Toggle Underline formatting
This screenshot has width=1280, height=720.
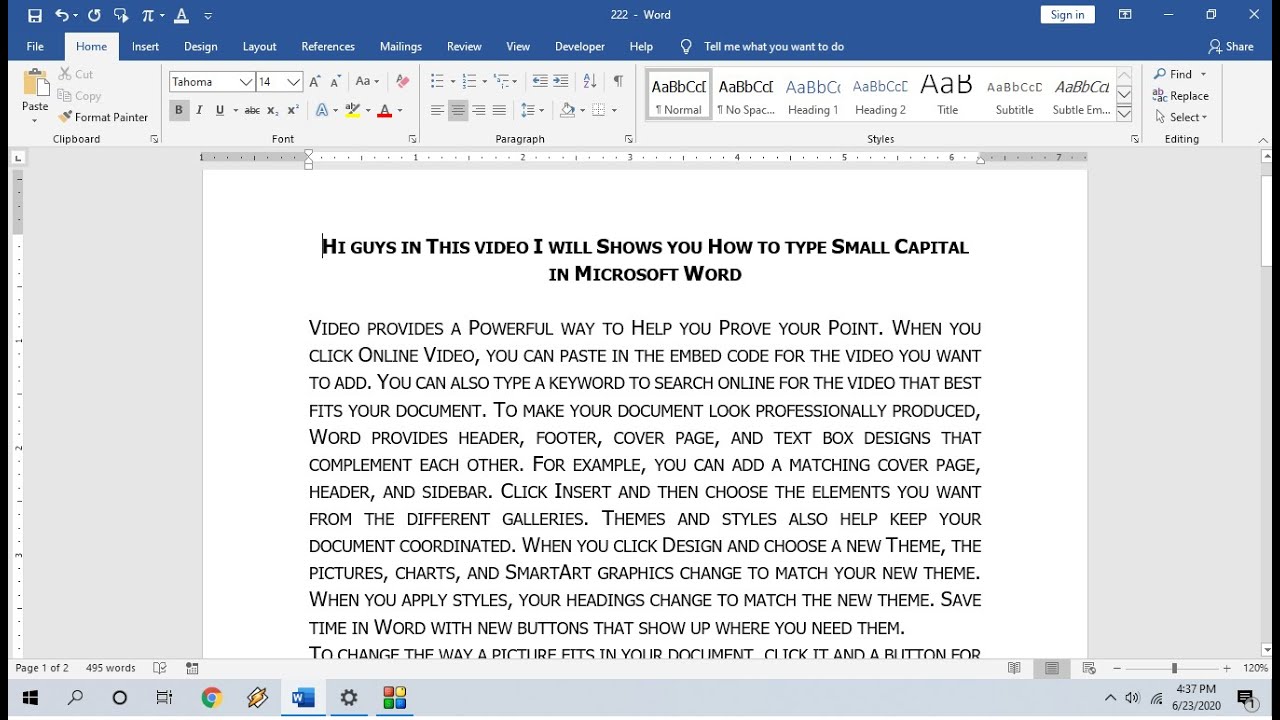click(220, 110)
